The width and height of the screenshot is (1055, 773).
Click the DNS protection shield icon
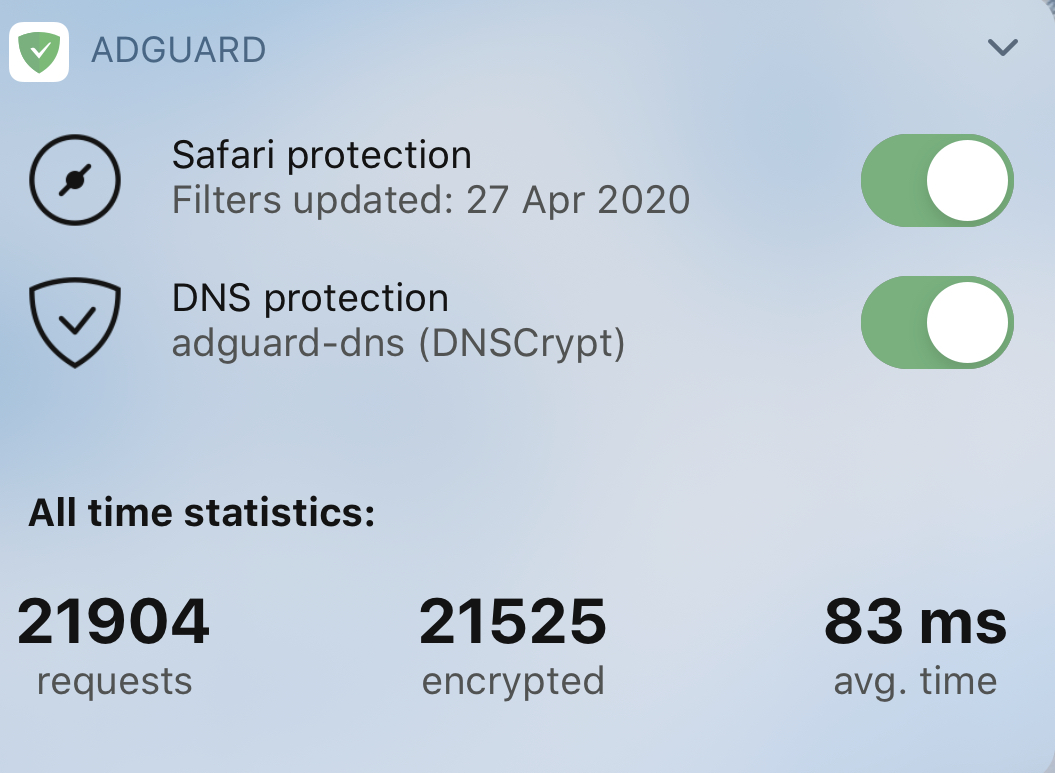click(x=75, y=320)
